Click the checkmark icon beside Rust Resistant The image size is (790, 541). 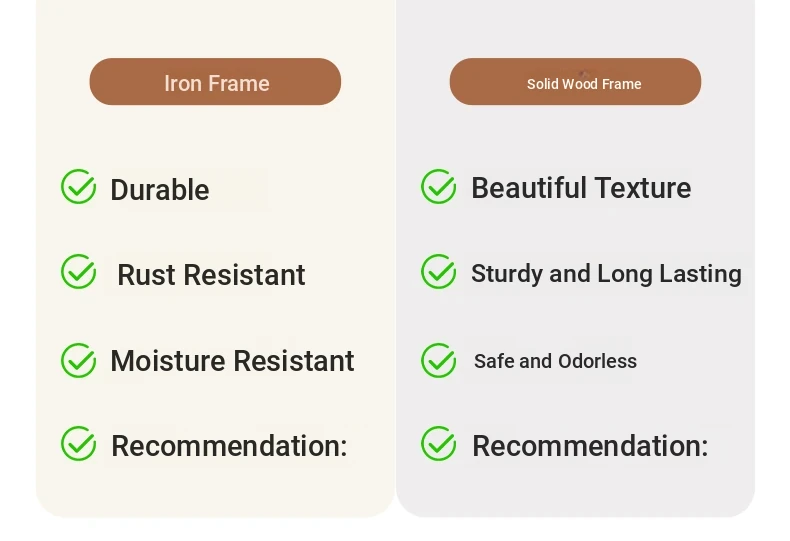pos(79,272)
